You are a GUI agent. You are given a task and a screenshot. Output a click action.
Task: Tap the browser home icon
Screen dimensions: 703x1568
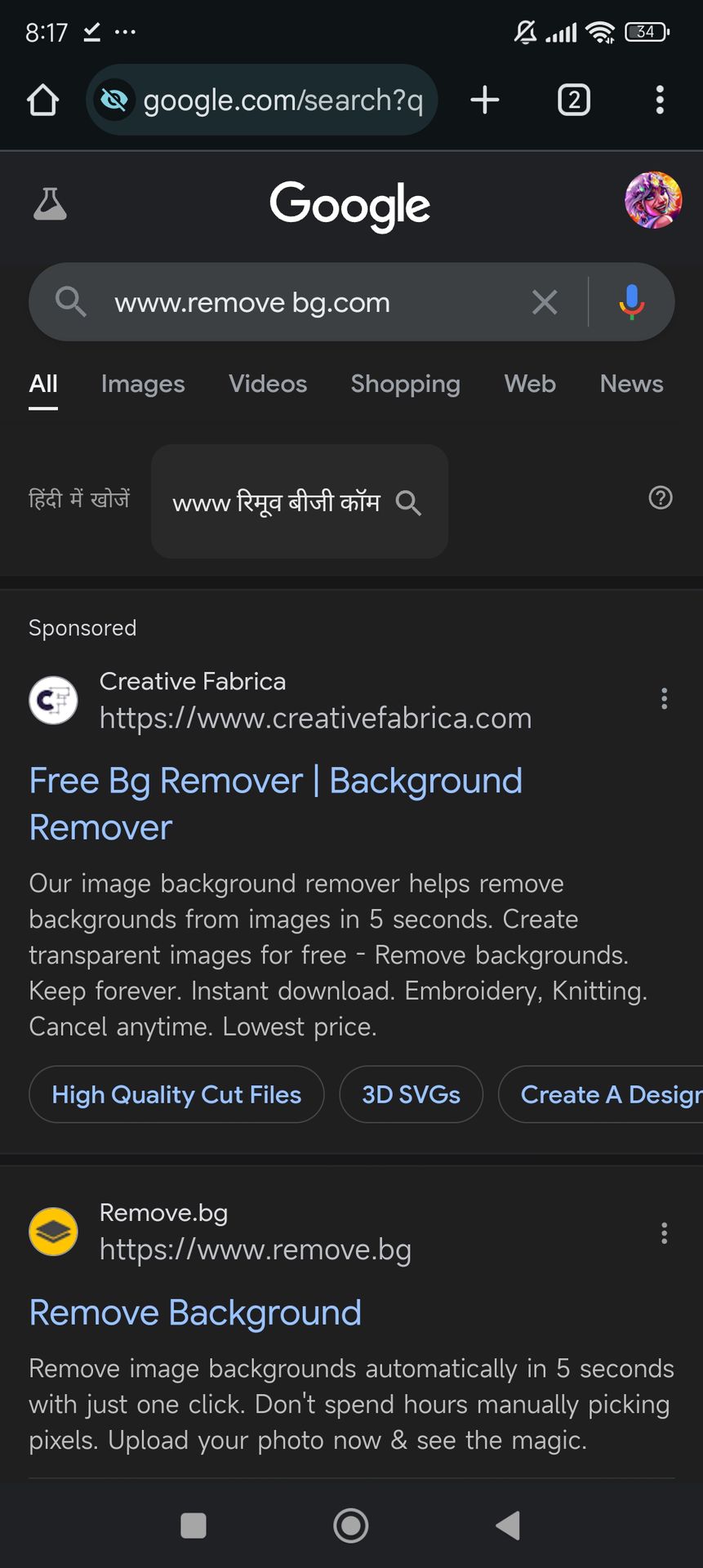pyautogui.click(x=43, y=100)
